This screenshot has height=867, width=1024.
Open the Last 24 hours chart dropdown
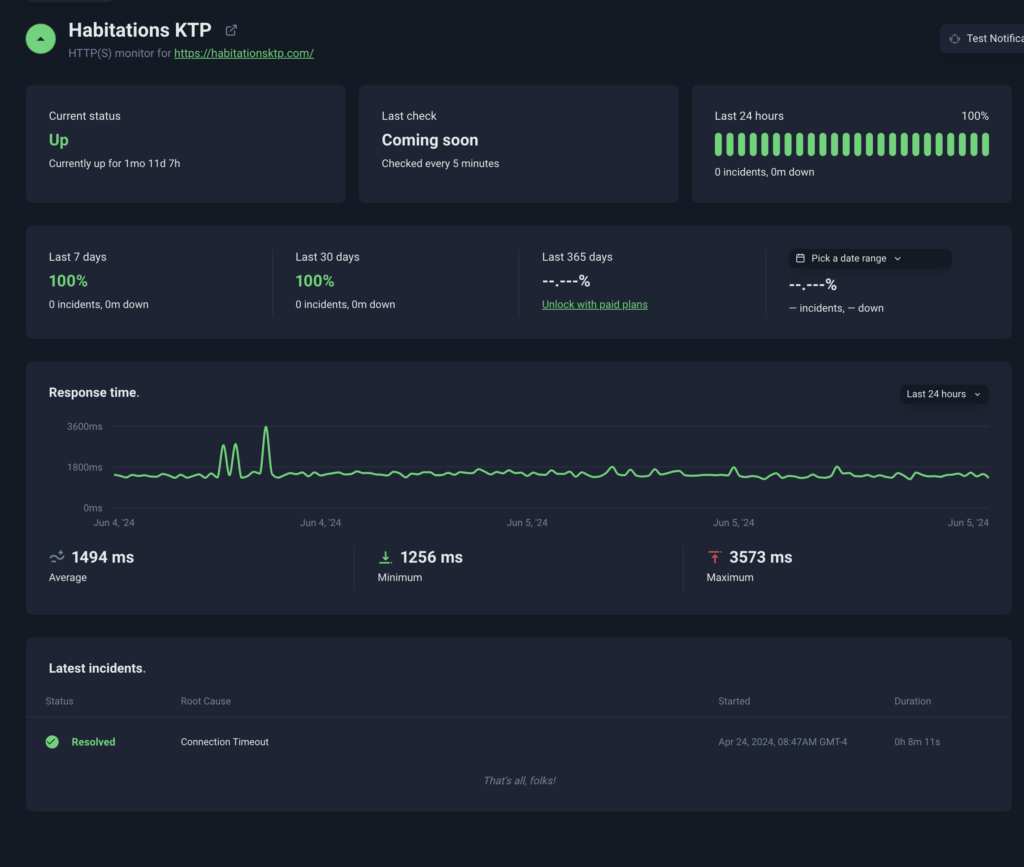pyautogui.click(x=943, y=394)
